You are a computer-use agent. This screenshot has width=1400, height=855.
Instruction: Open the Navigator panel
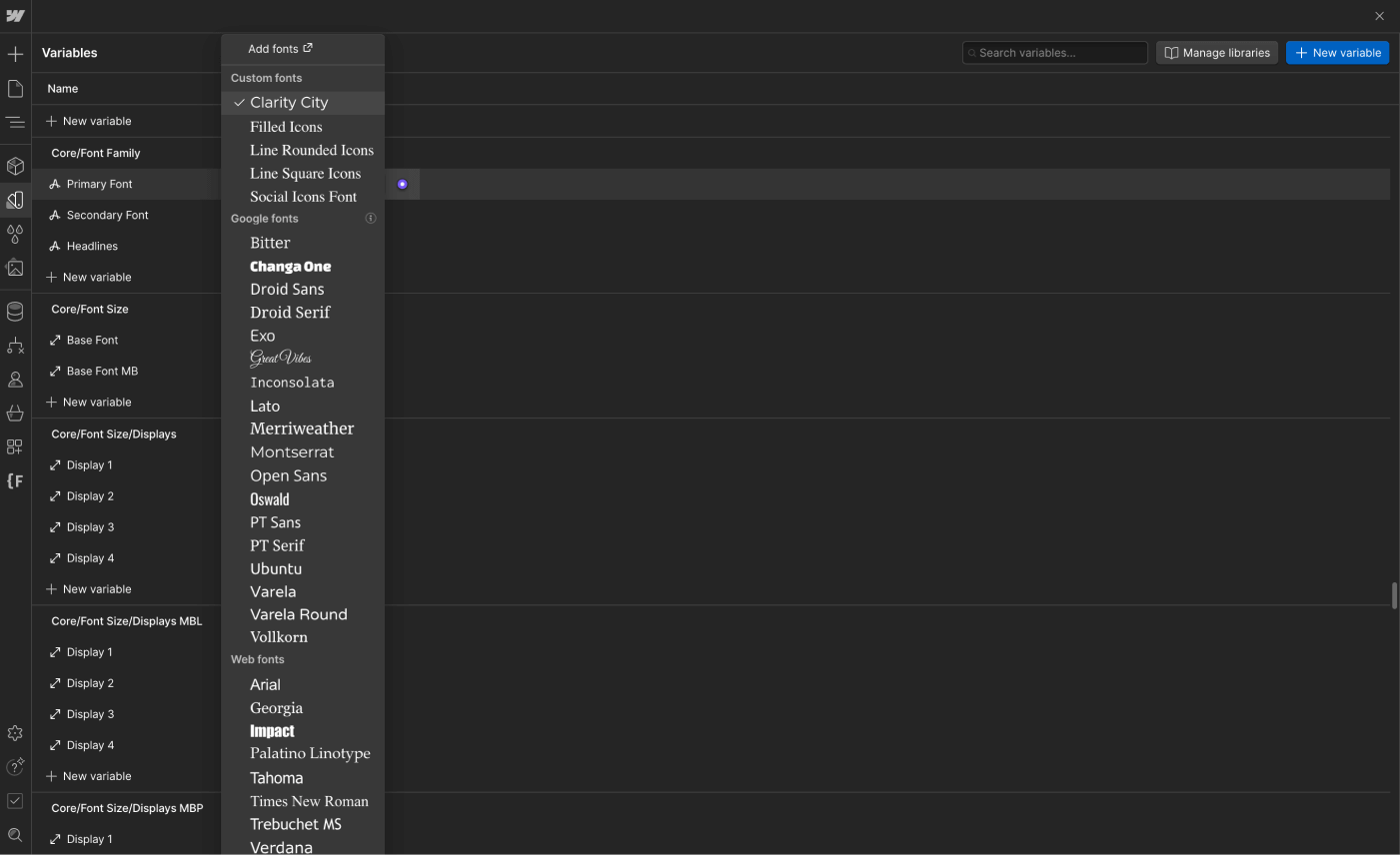point(15,123)
